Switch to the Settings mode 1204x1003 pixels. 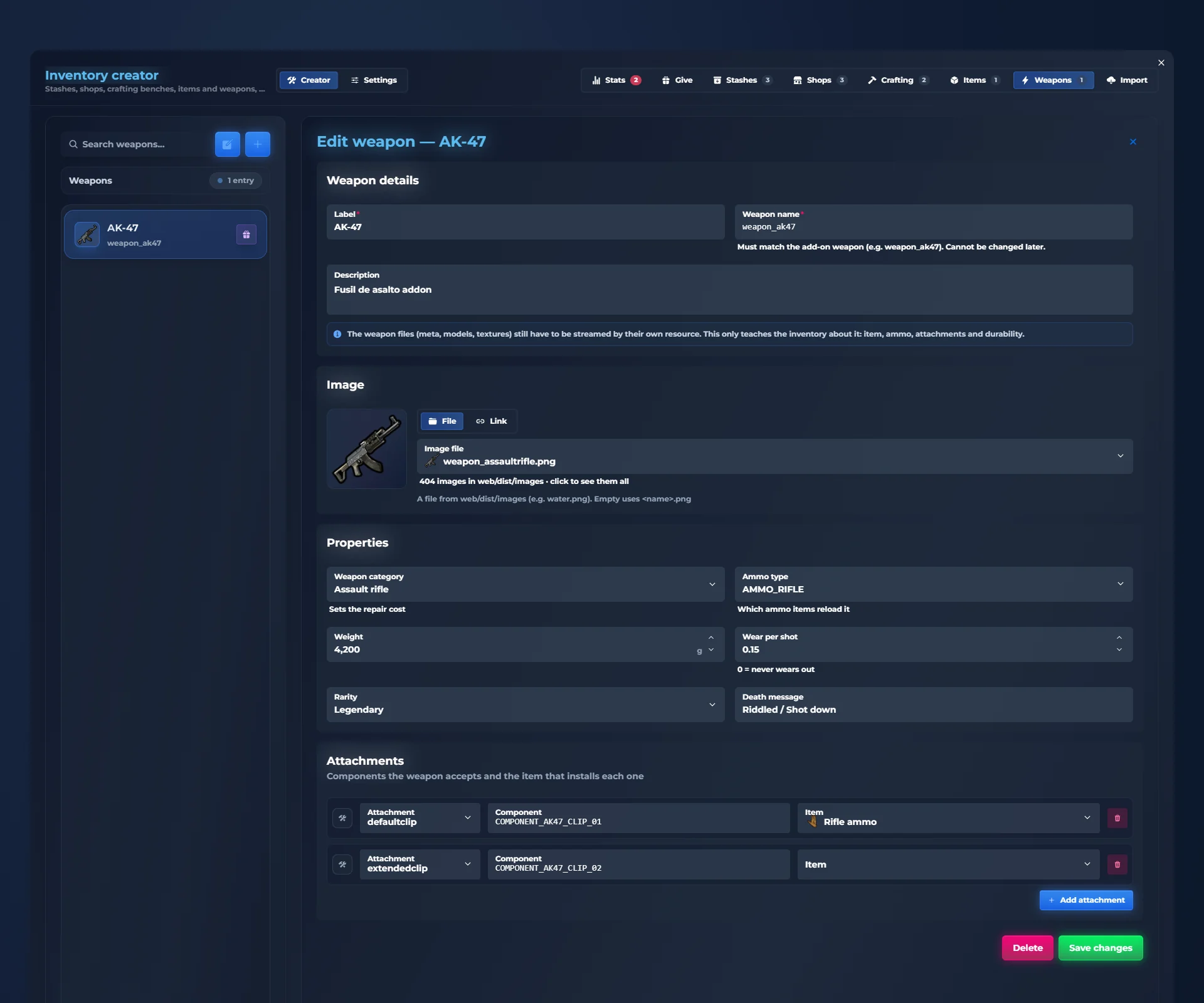[x=374, y=80]
